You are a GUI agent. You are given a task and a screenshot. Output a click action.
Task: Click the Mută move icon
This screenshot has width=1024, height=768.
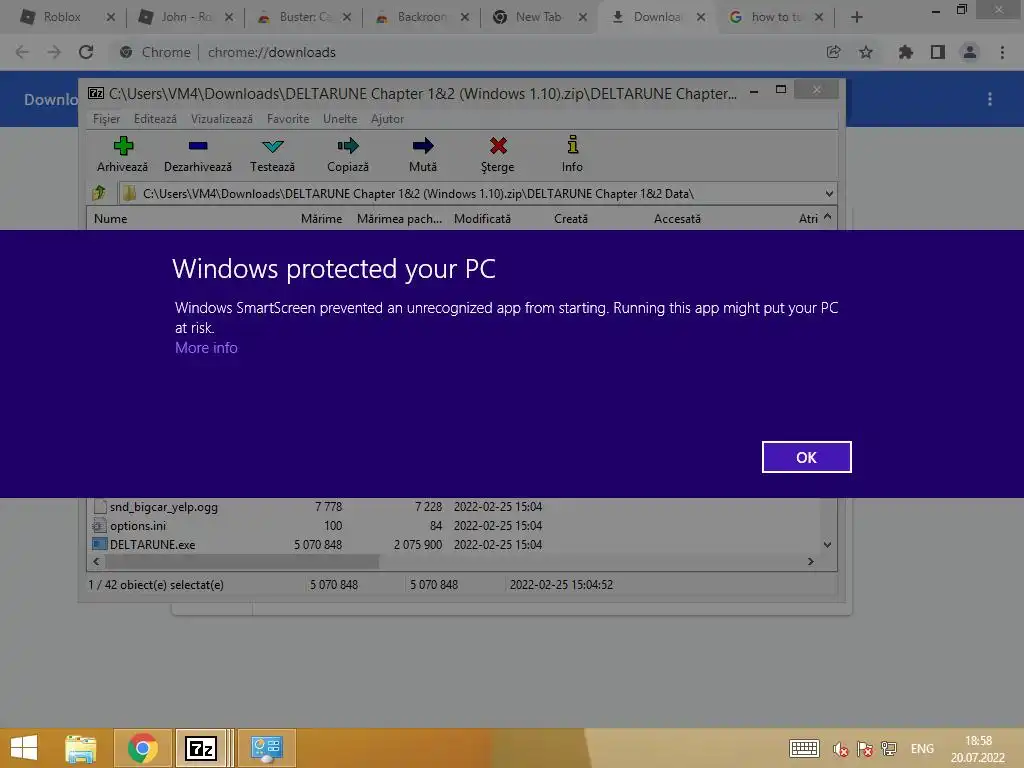pos(423,146)
